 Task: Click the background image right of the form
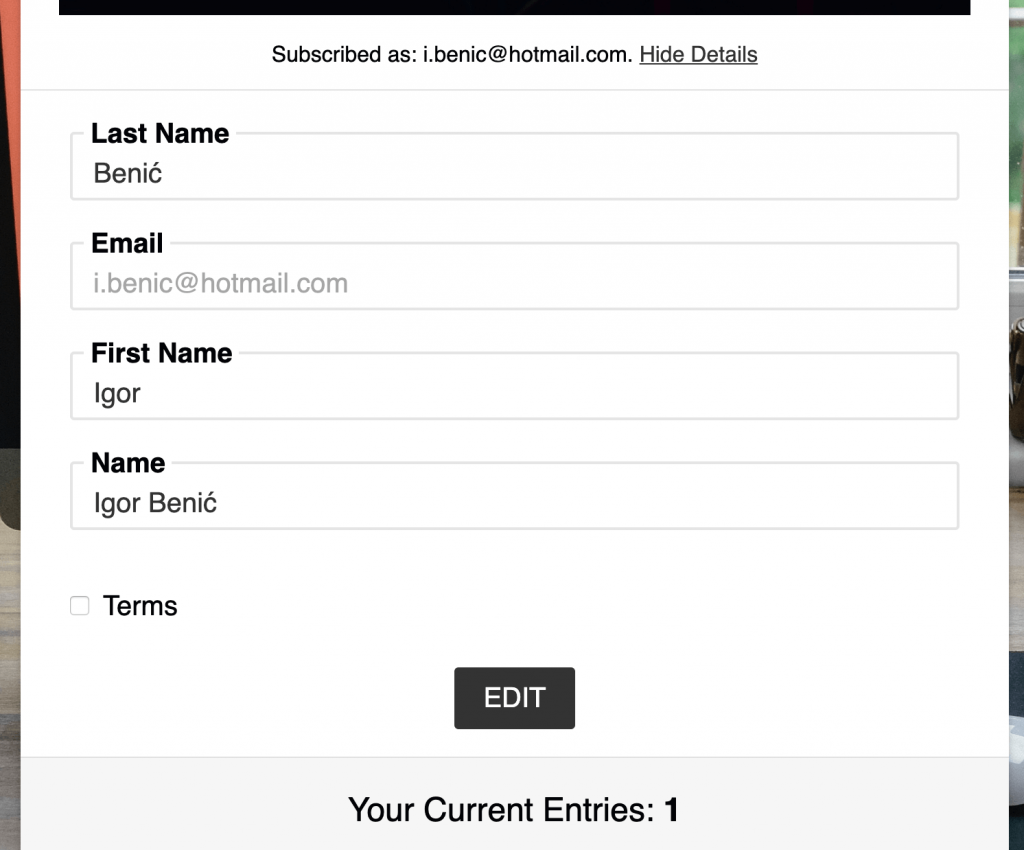(1016, 424)
